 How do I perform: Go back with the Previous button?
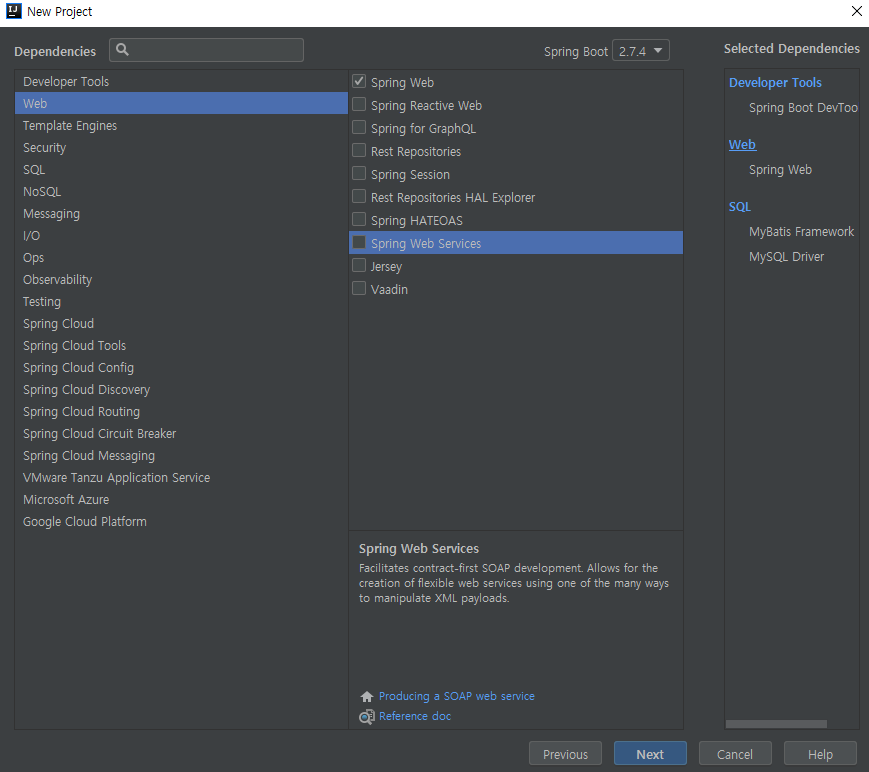[565, 754]
